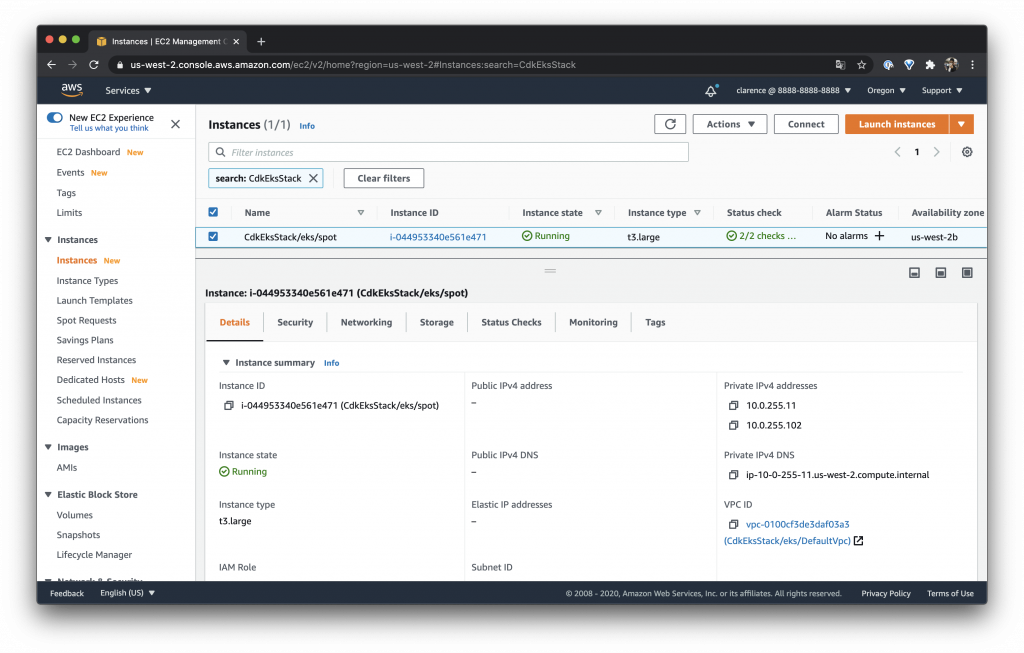
Task: Remove the CdkEksStack search filter
Action: 313,178
